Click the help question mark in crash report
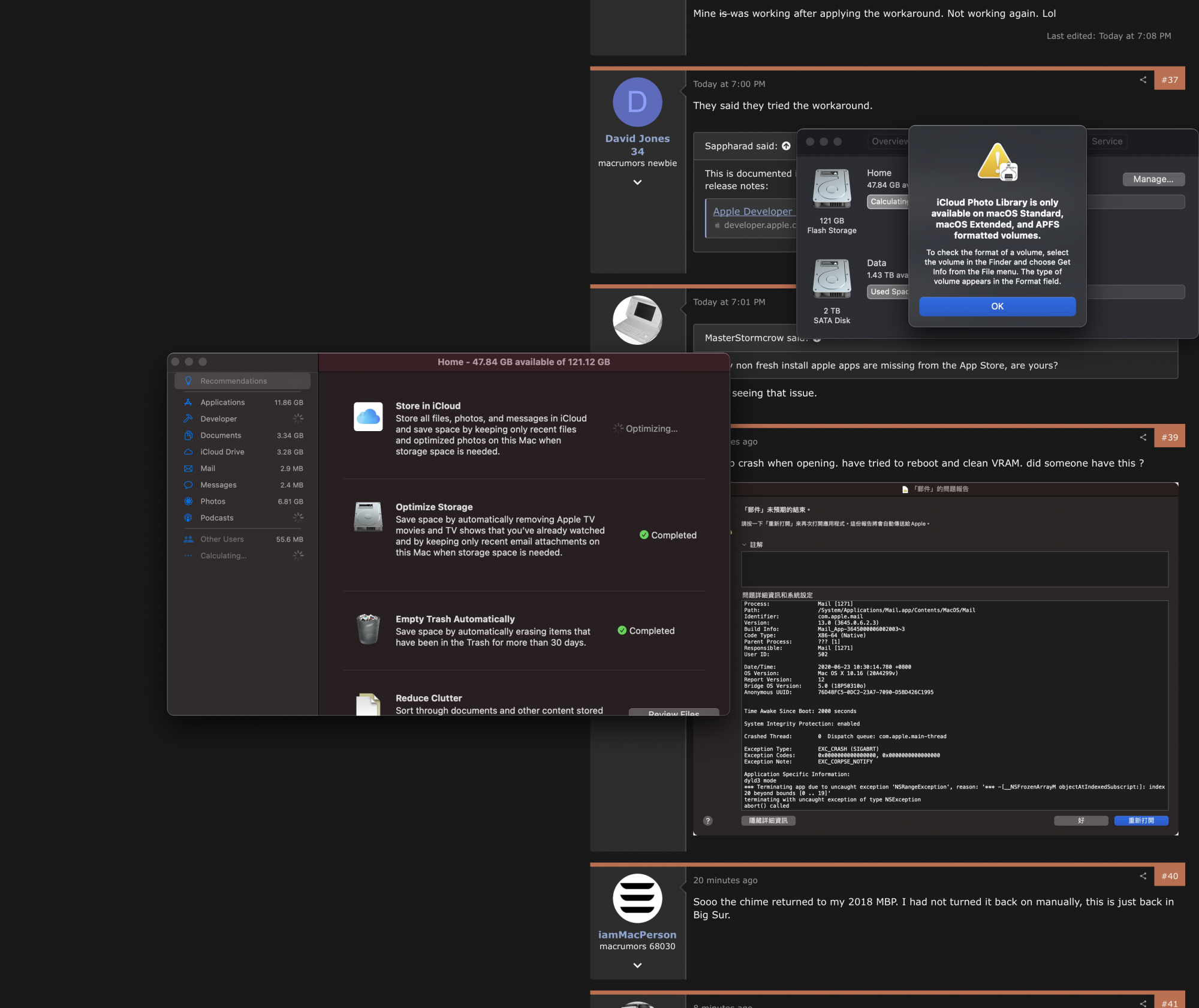The width and height of the screenshot is (1199, 1008). [x=708, y=821]
